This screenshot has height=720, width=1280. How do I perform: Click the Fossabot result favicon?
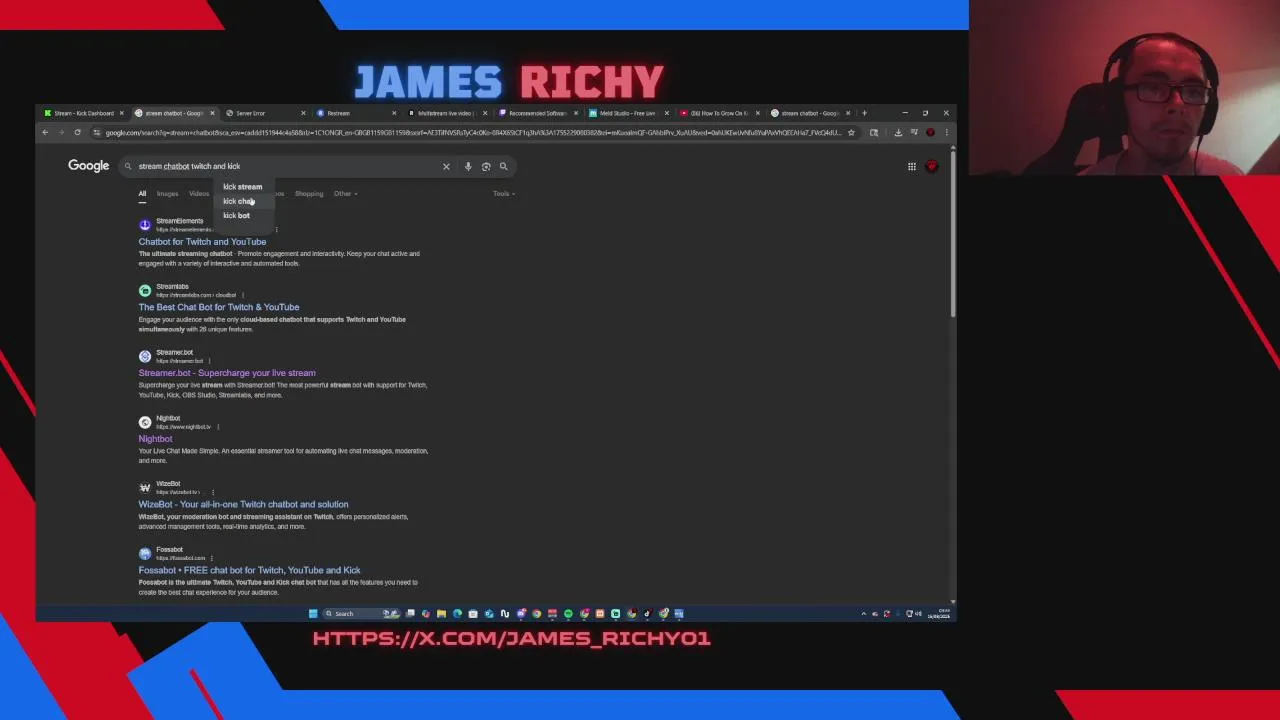(145, 553)
